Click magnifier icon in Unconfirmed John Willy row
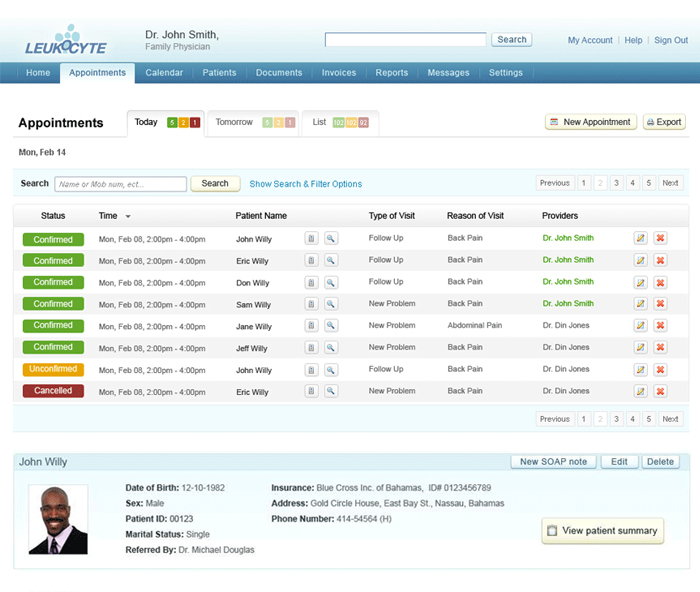Image resolution: width=700 pixels, height=592 pixels. point(331,369)
